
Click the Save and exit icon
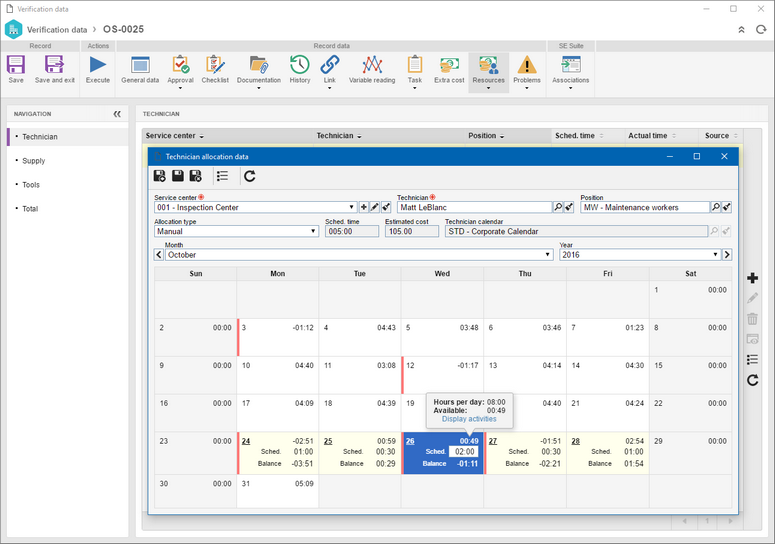point(54,65)
